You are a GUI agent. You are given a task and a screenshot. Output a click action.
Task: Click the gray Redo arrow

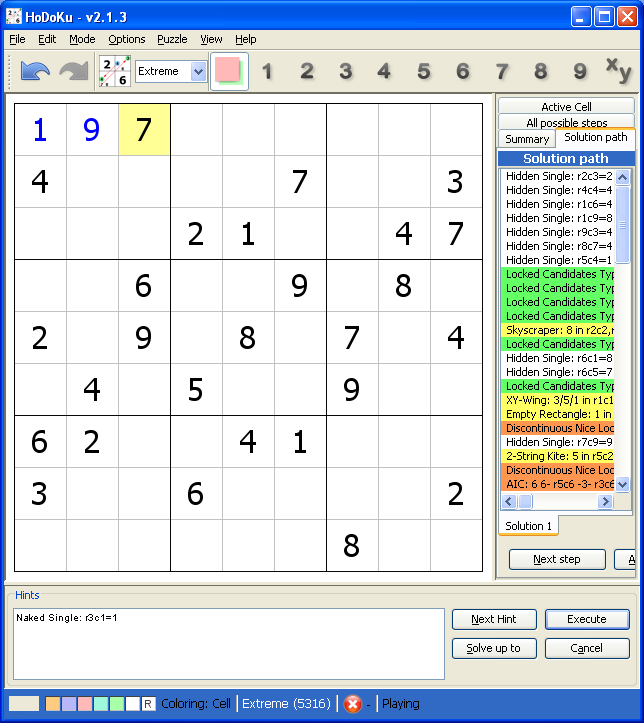click(74, 71)
